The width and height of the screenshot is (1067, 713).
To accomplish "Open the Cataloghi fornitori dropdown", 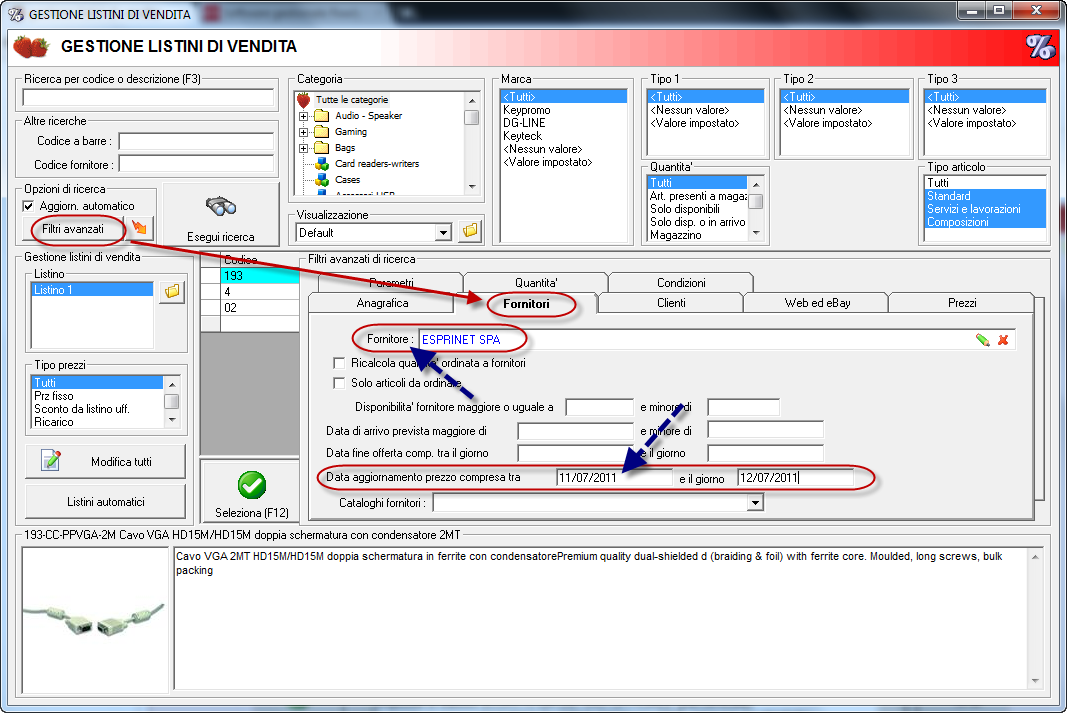I will (755, 503).
